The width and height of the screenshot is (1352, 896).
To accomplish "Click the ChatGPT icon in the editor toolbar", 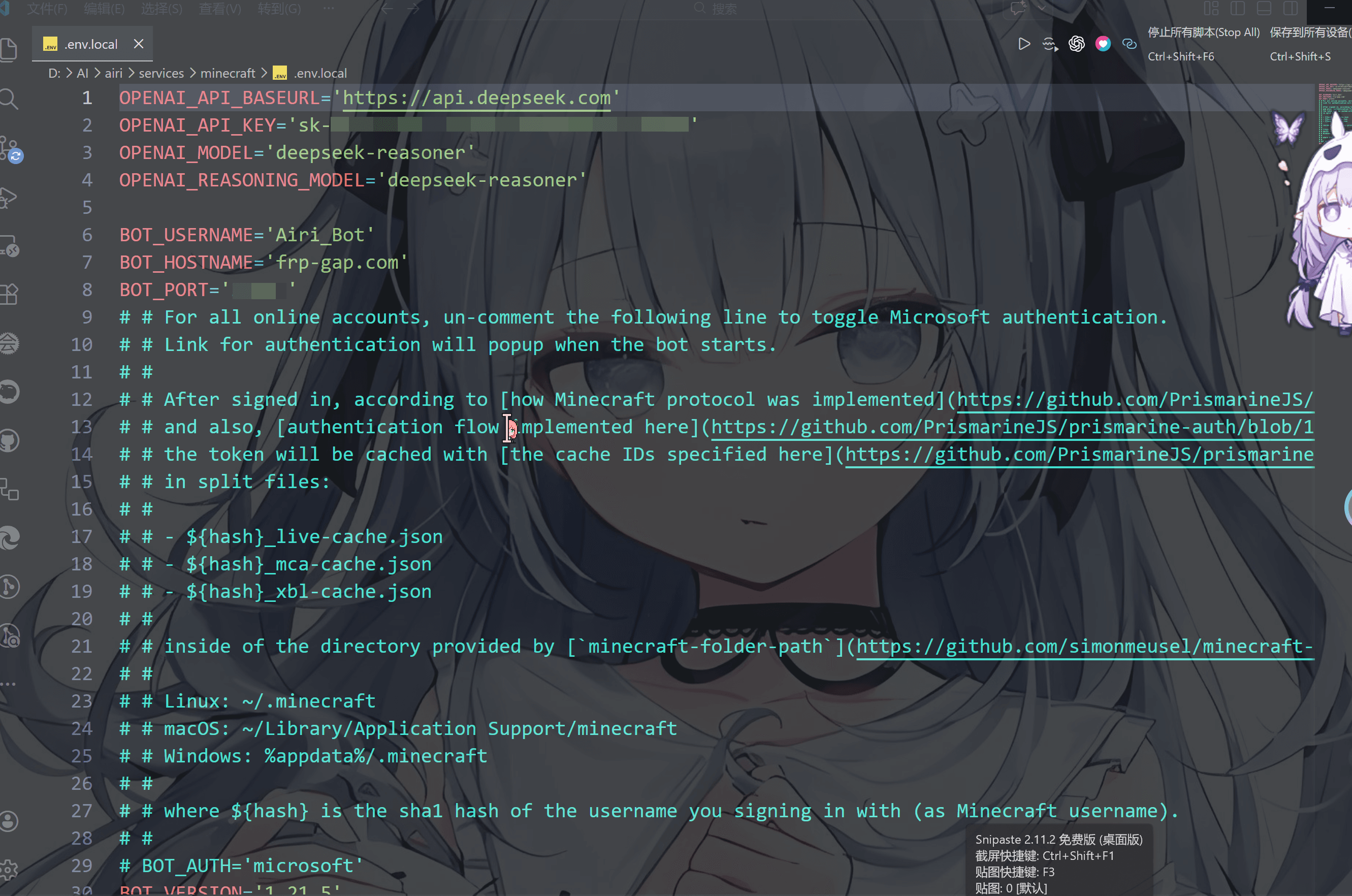I will coord(1077,44).
